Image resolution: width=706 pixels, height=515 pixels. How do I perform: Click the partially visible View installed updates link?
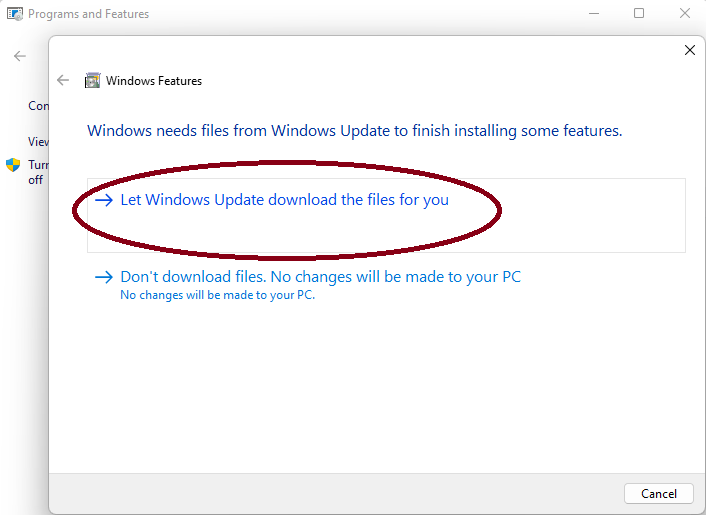[x=38, y=142]
